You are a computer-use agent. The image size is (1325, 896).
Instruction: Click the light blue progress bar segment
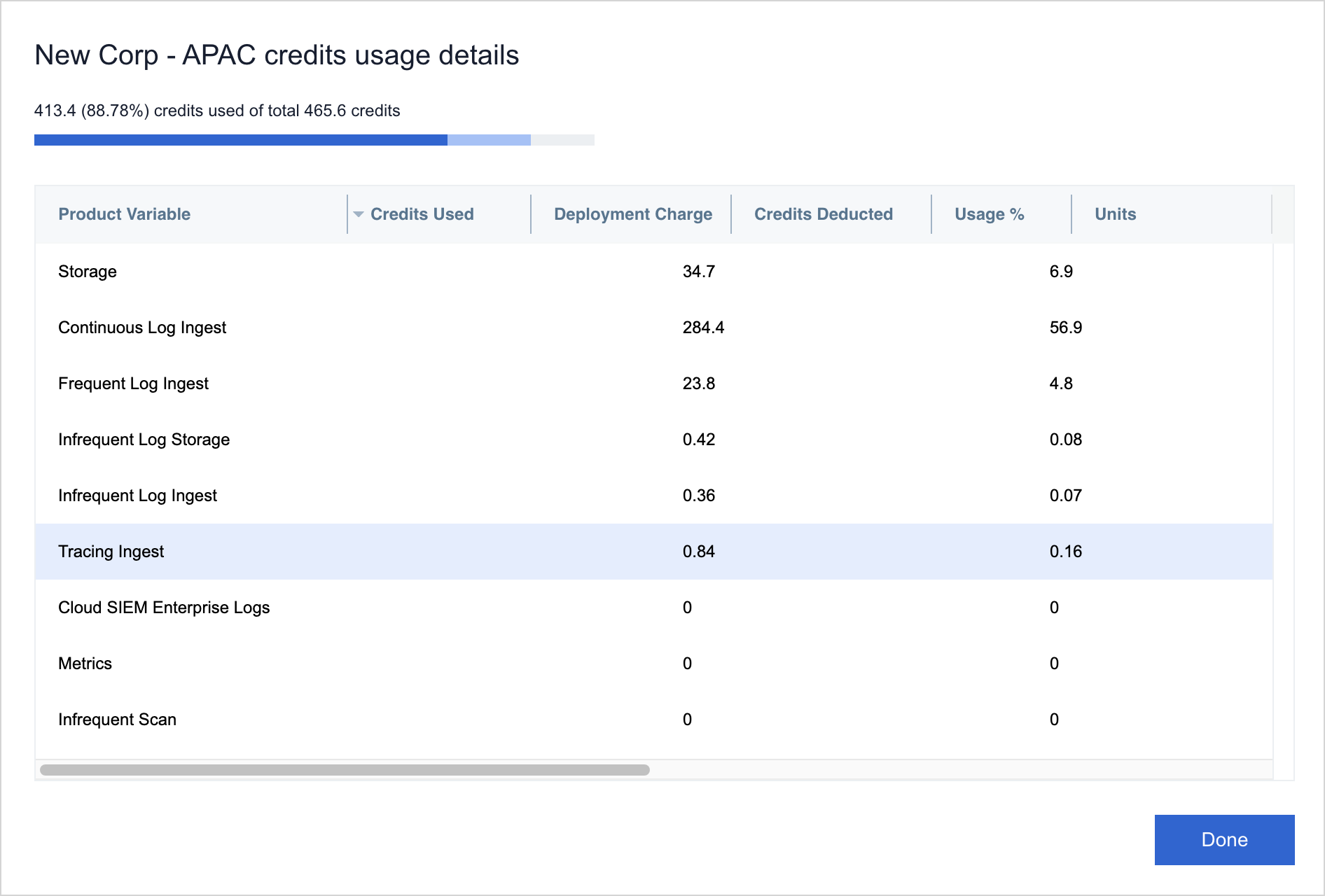click(489, 140)
